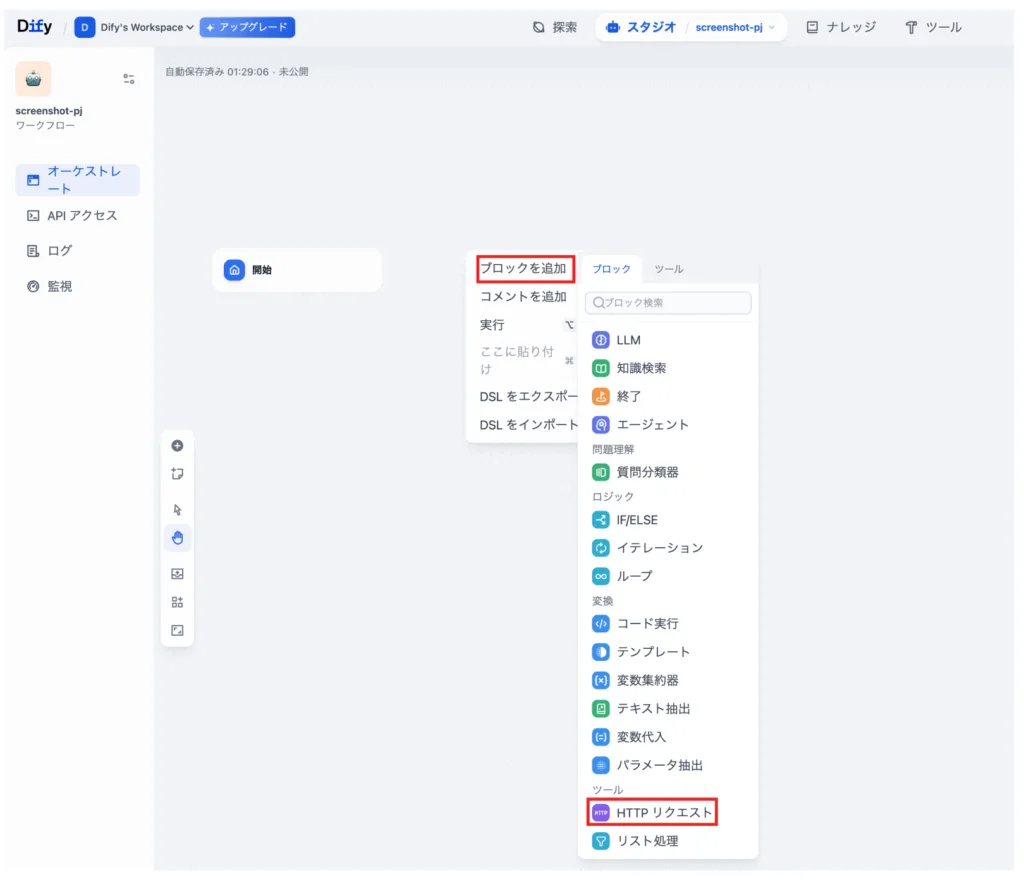
Task: Click the hand pan tool icon
Action: pyautogui.click(x=177, y=538)
